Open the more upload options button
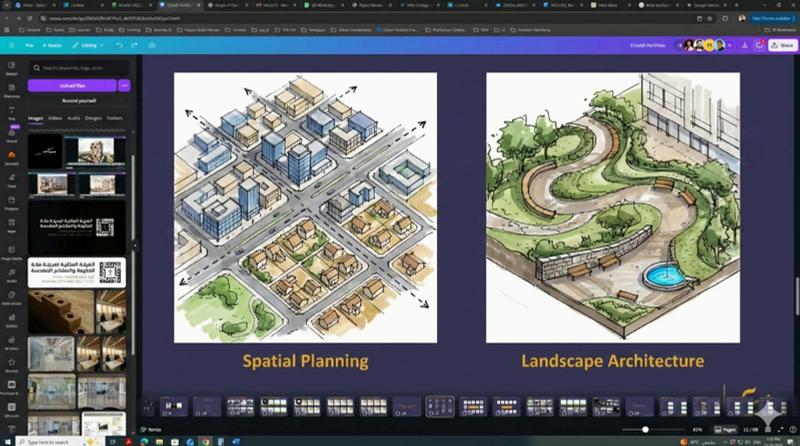 (x=124, y=86)
